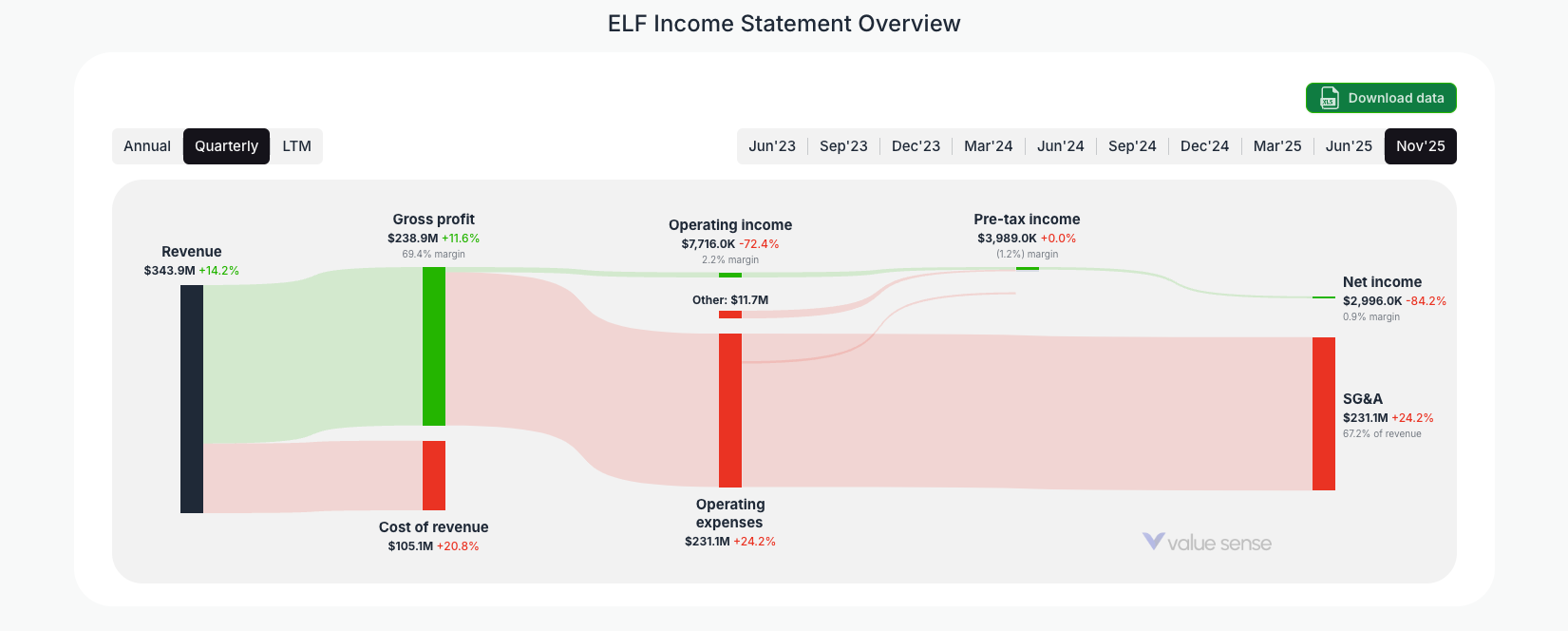Select the Quarterly view toggle
Viewport: 1568px width, 631px height.
point(226,145)
